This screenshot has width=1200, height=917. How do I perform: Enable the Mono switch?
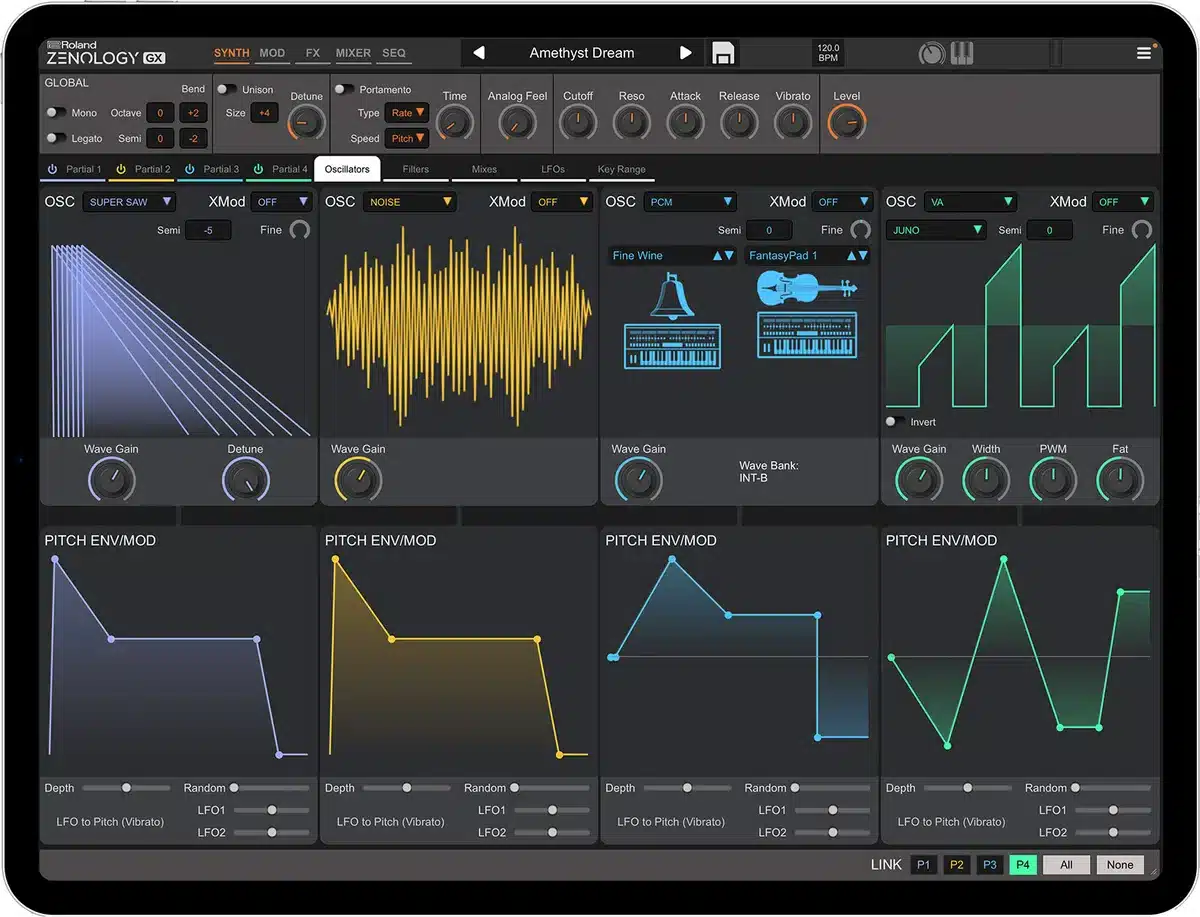click(x=56, y=113)
